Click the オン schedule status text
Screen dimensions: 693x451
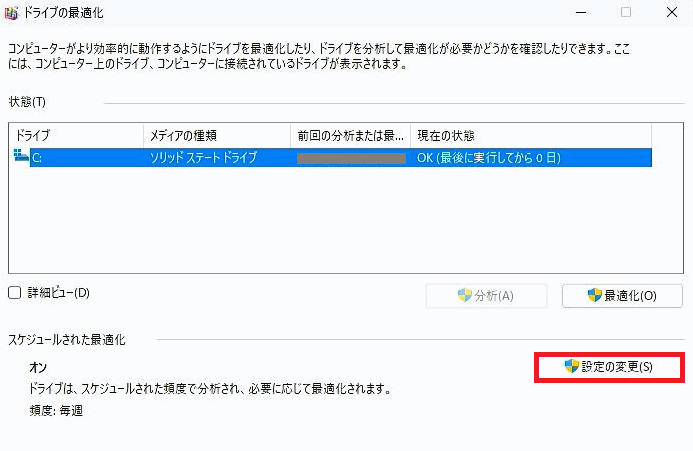[x=38, y=367]
